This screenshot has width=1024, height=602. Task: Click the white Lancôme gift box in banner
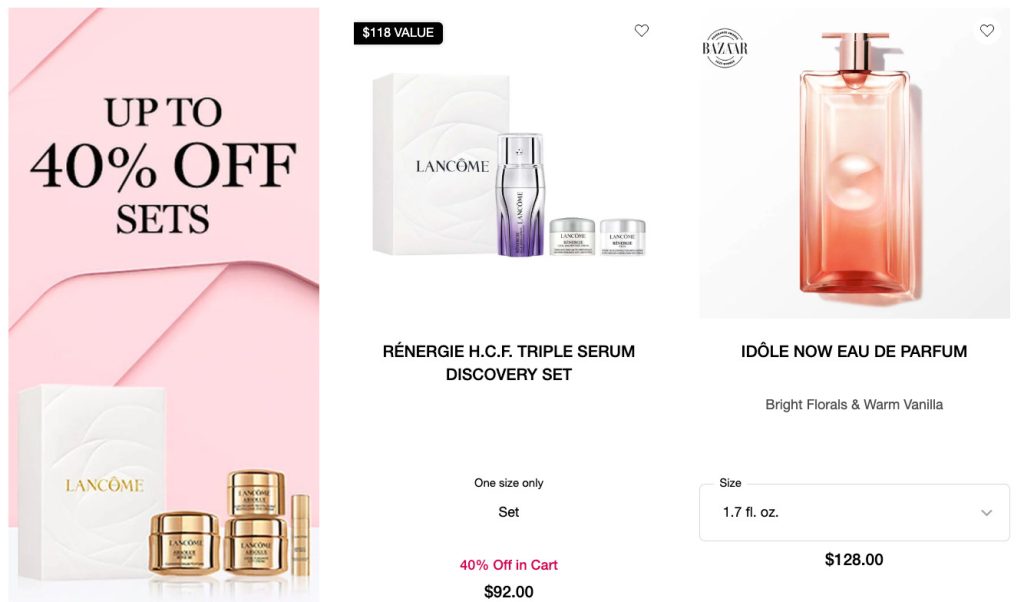pos(91,483)
